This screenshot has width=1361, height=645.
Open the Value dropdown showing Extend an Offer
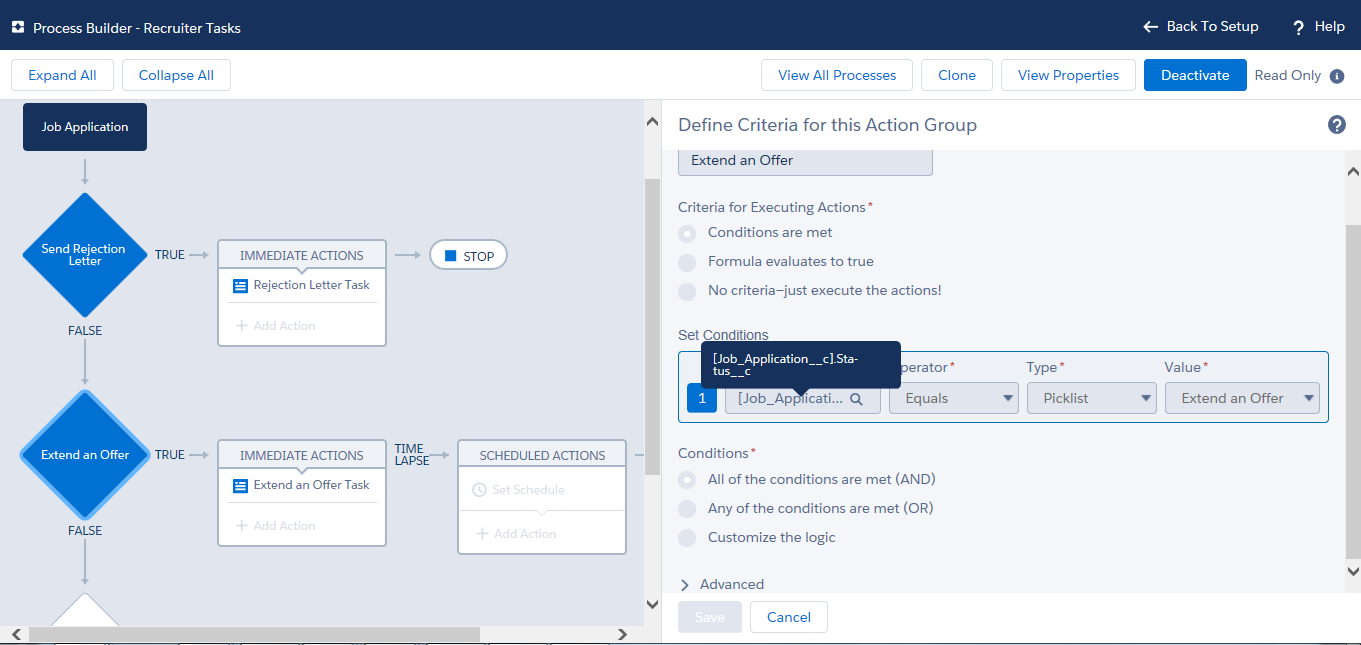(1242, 398)
